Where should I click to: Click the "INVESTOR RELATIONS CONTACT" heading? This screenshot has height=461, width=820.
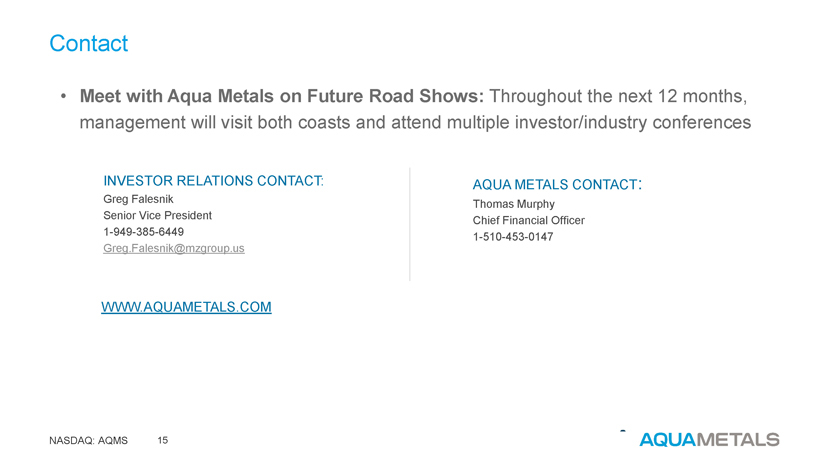pos(213,181)
